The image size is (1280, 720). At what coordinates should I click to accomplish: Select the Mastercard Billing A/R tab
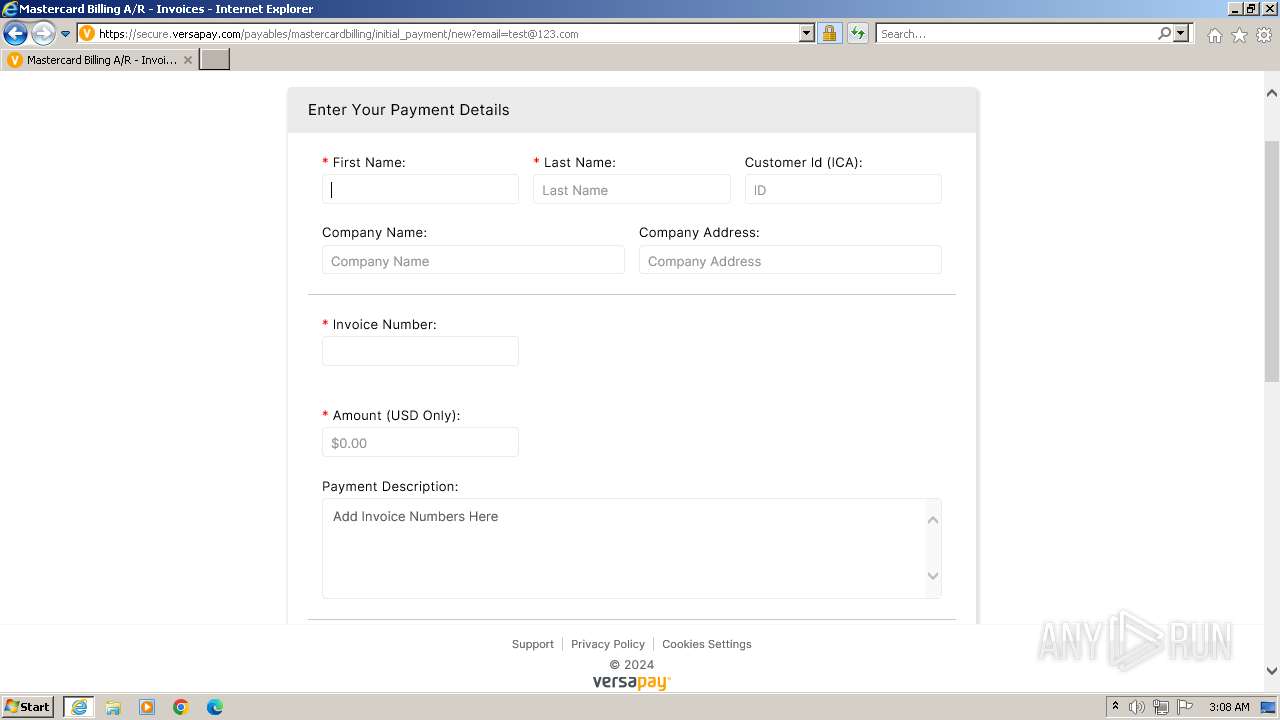tap(100, 60)
